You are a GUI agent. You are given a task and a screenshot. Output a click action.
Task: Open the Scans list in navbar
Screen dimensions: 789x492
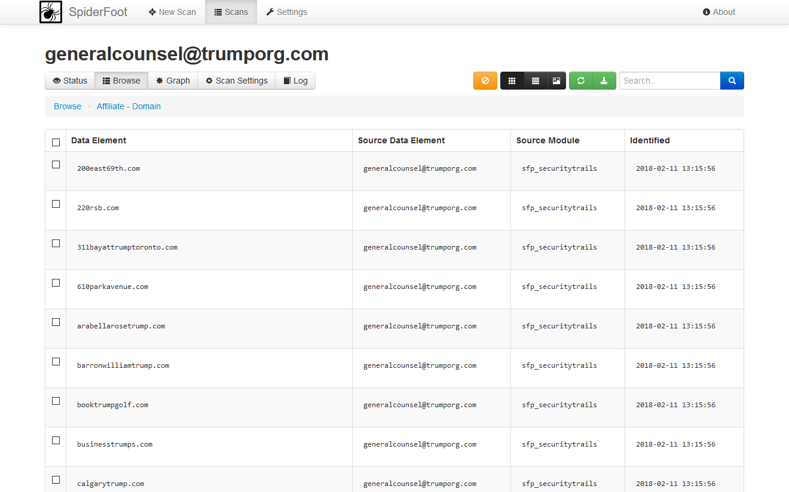point(231,12)
